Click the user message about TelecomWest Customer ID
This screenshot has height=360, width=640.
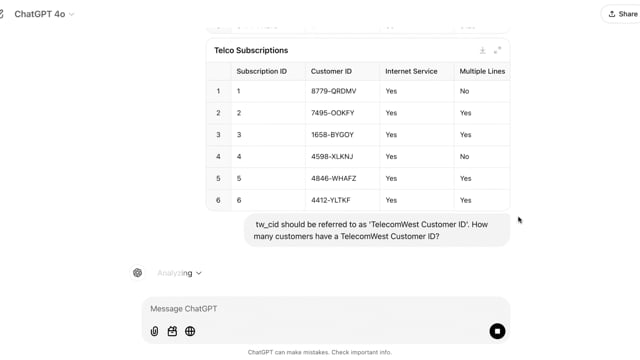click(377, 230)
